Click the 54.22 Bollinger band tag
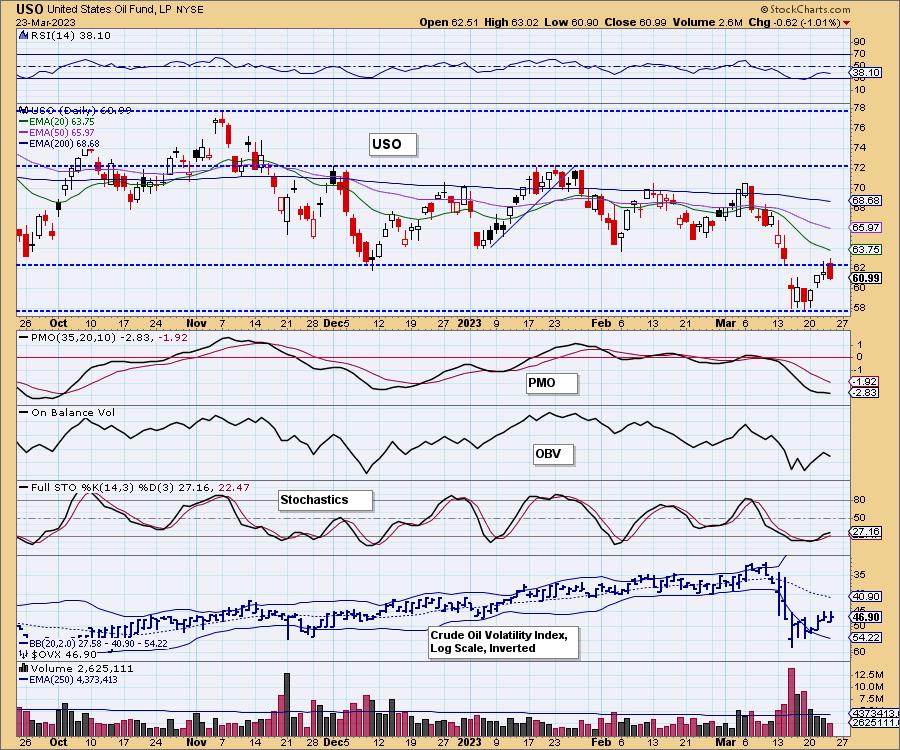900x750 pixels. 866,638
